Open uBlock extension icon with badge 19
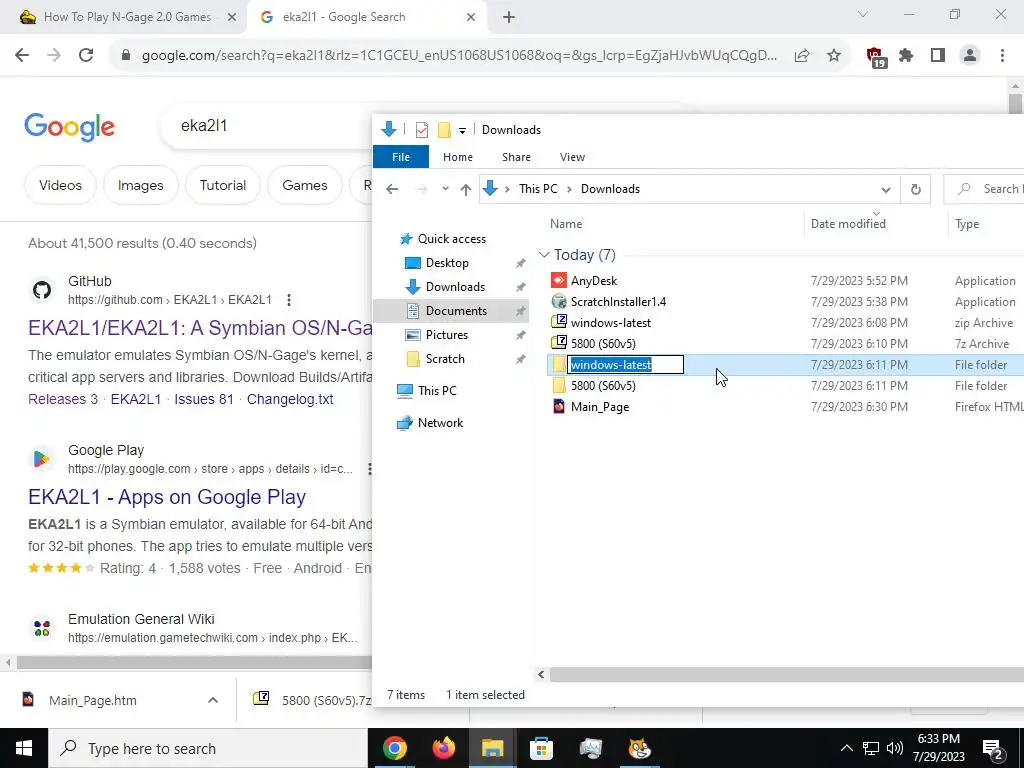This screenshot has width=1024, height=768. pos(875,57)
